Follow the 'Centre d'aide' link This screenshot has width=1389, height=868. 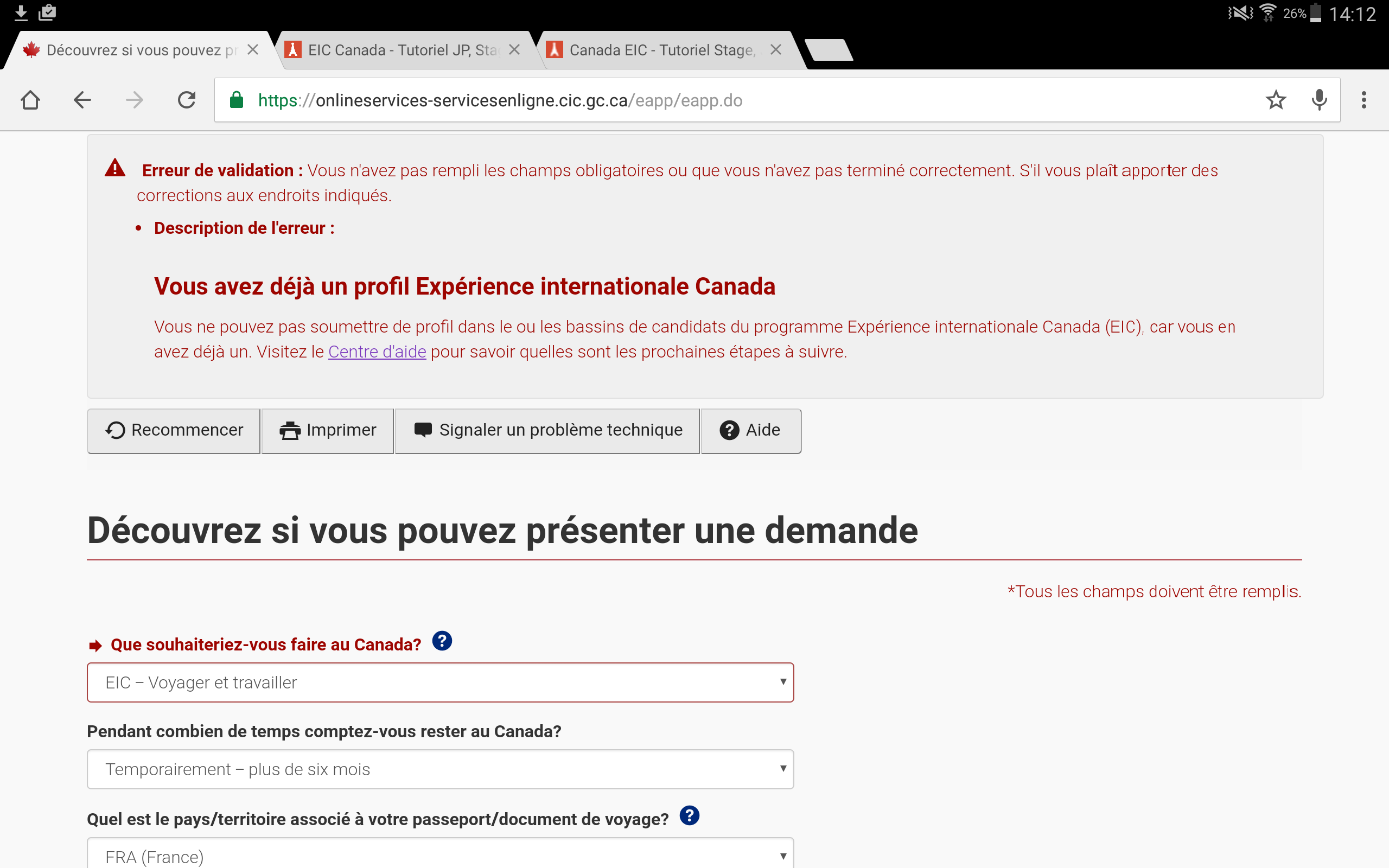[377, 352]
